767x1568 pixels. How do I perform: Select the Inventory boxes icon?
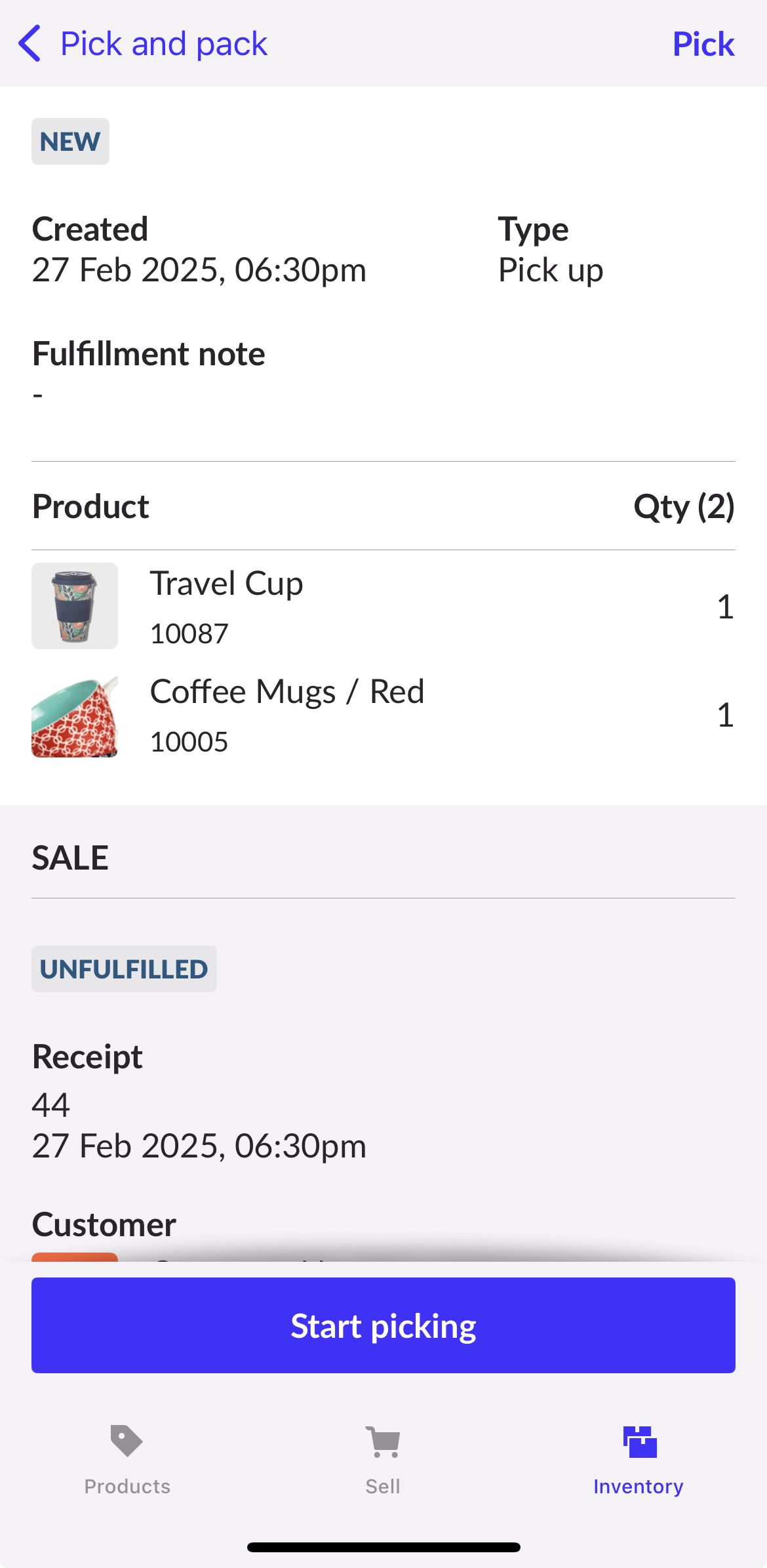tap(639, 1441)
